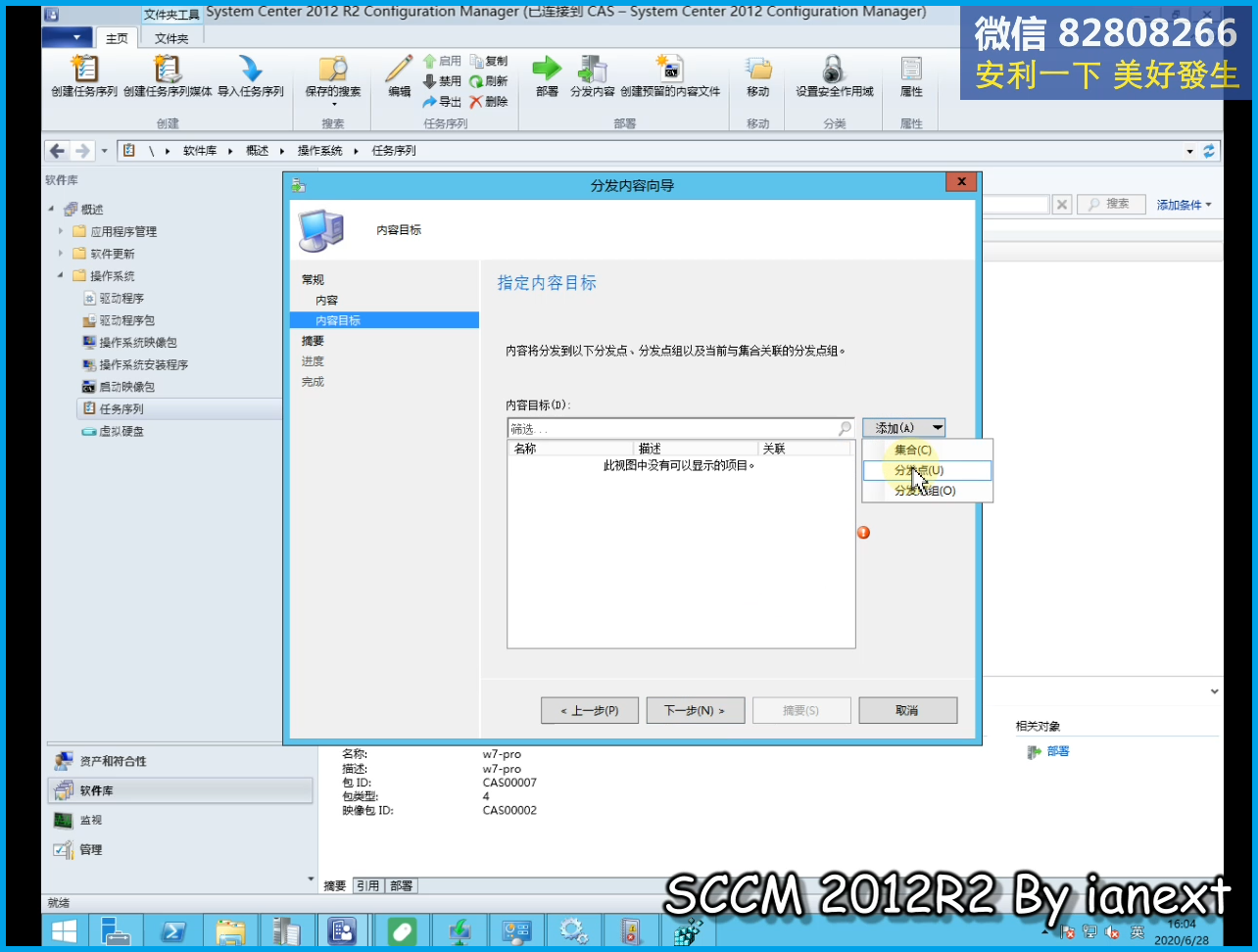Open Monitoring (监视) workspace

click(x=180, y=820)
